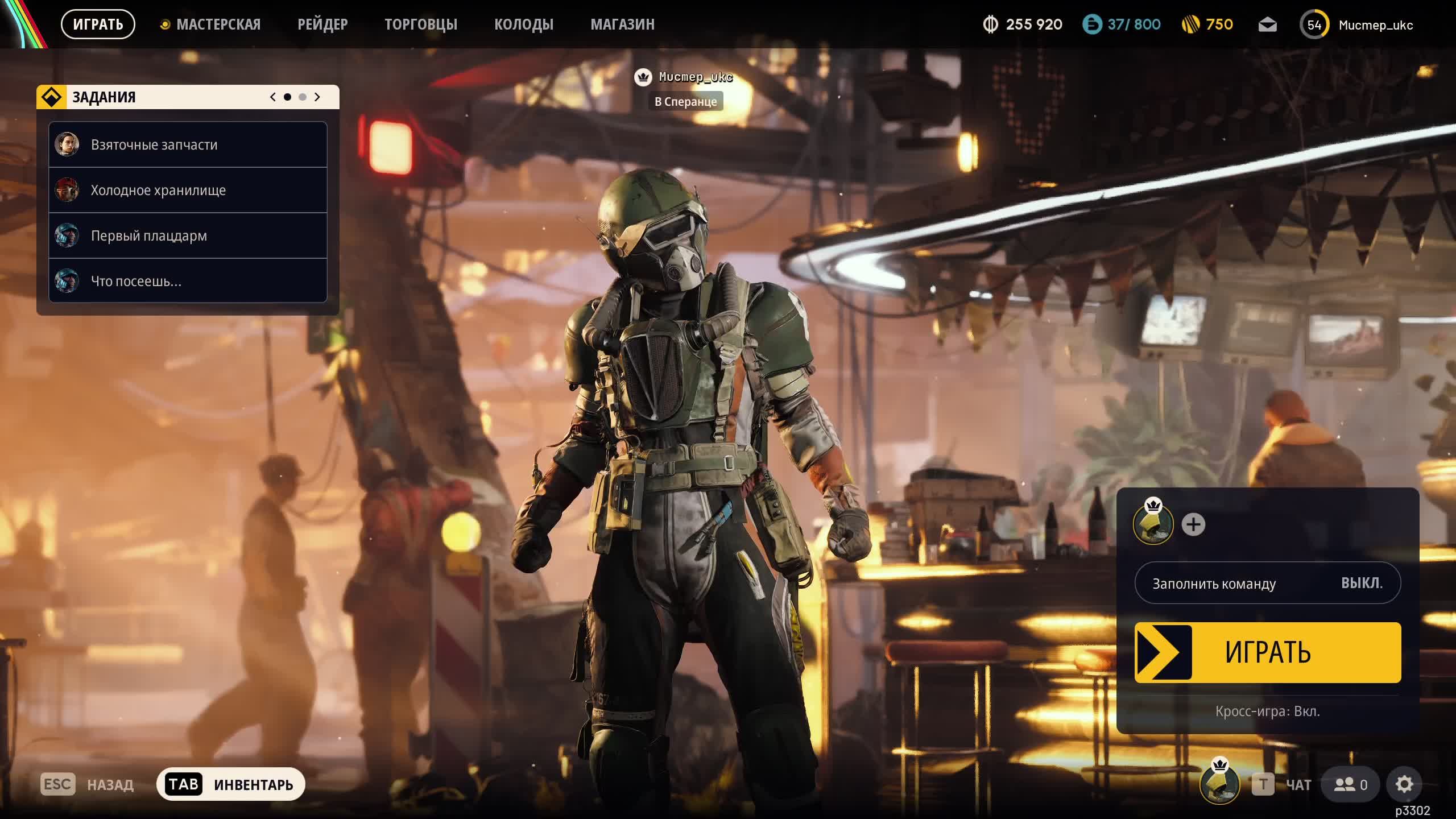
Task: Click the settings gear icon
Action: pyautogui.click(x=1404, y=784)
